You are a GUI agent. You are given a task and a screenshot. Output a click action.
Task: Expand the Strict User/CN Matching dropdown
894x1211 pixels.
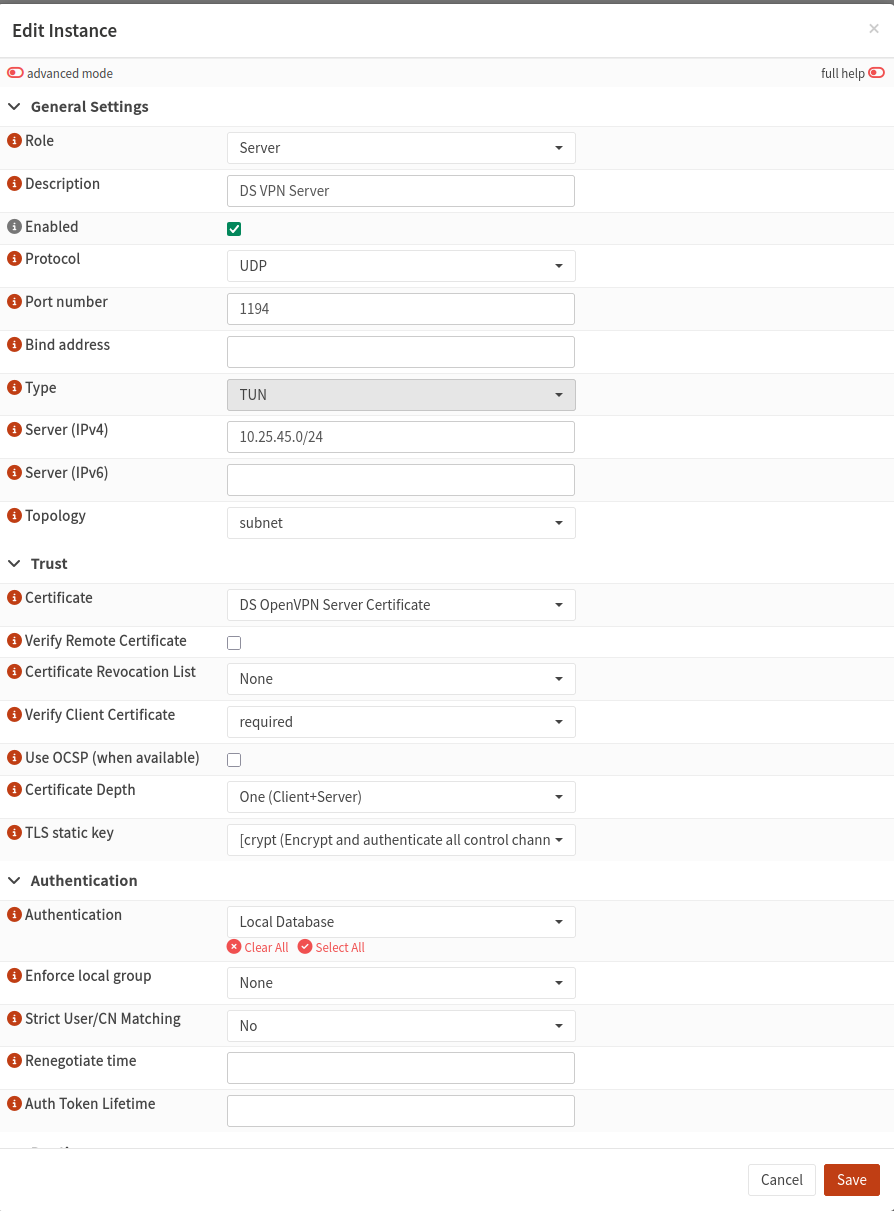[x=400, y=1025]
